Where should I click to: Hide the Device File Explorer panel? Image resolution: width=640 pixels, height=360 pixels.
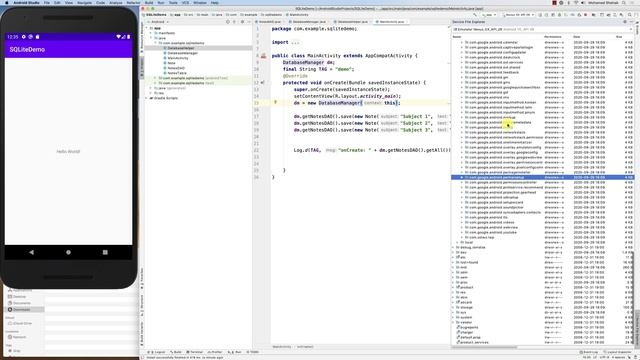click(631, 22)
